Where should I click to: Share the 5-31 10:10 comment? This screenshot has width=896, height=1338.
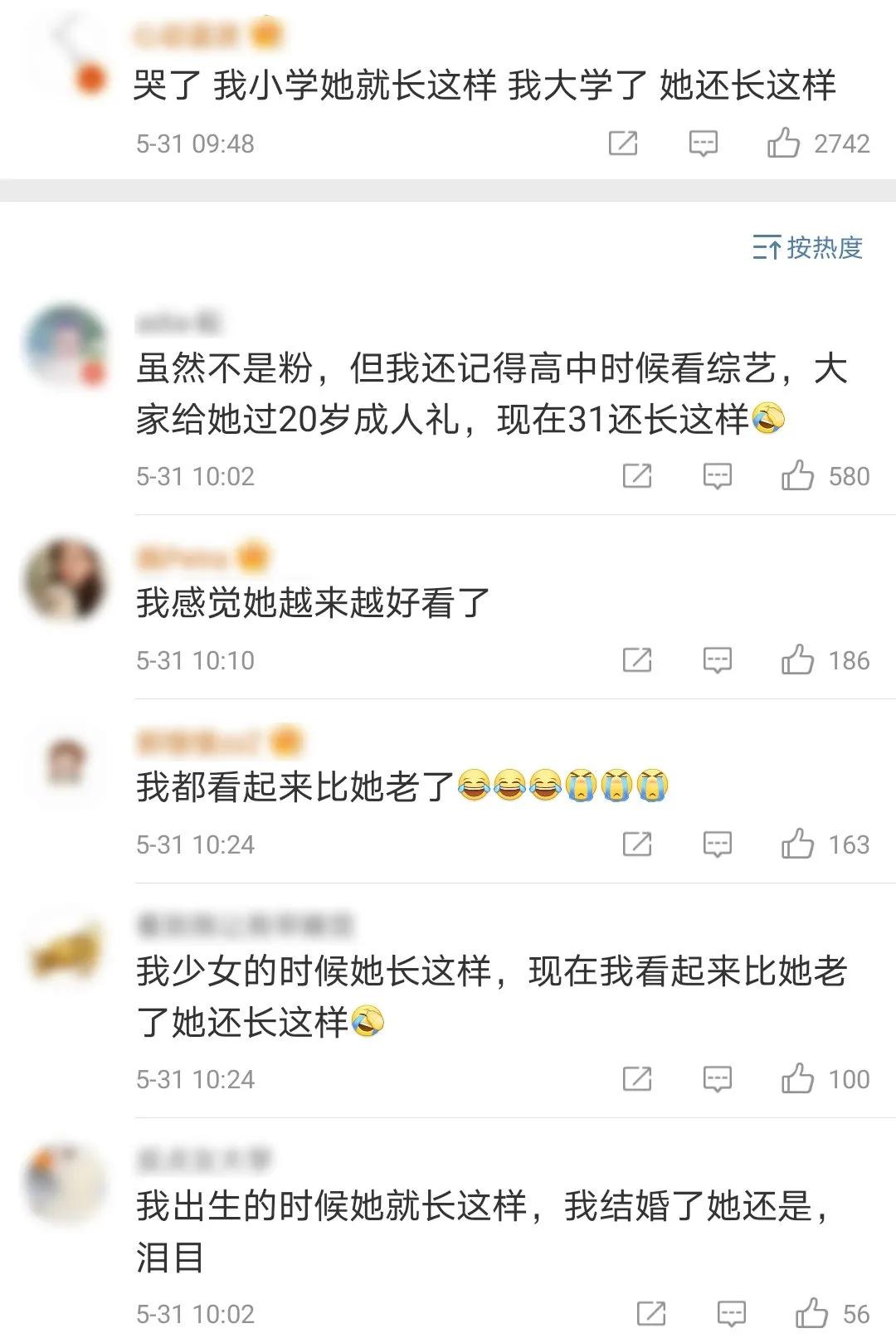(637, 660)
